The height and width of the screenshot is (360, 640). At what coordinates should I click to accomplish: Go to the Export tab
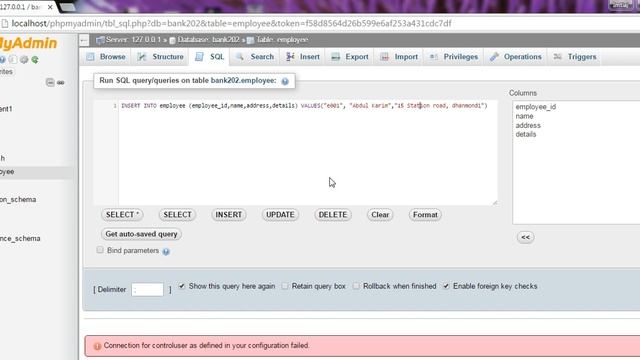coord(350,57)
